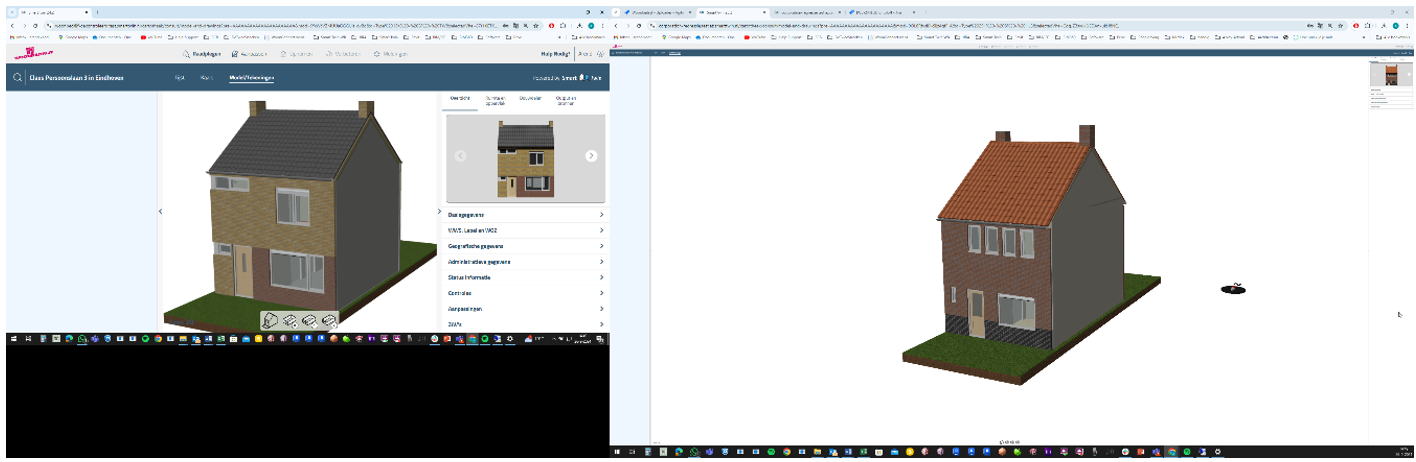Click the last floor-layer icon in viewer toolbar
The image size is (1416, 462).
[x=329, y=320]
